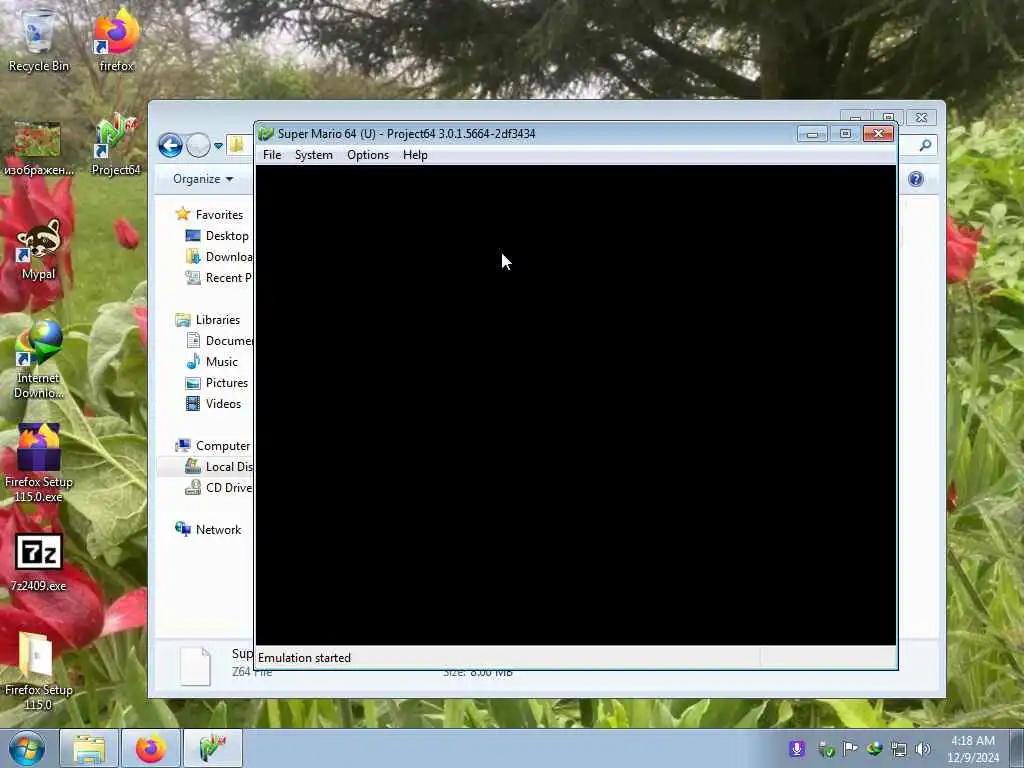Click the Project64 title bar icon
The width and height of the screenshot is (1024, 768).
[x=266, y=134]
